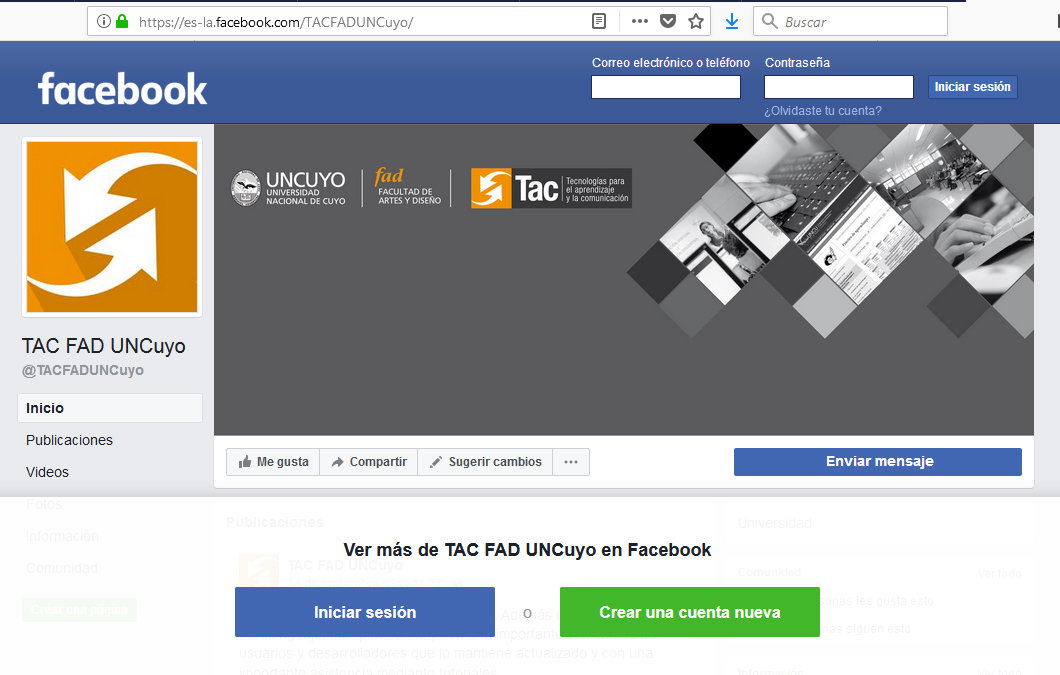Click the Facebook logo
The width and height of the screenshot is (1060, 675).
point(122,89)
